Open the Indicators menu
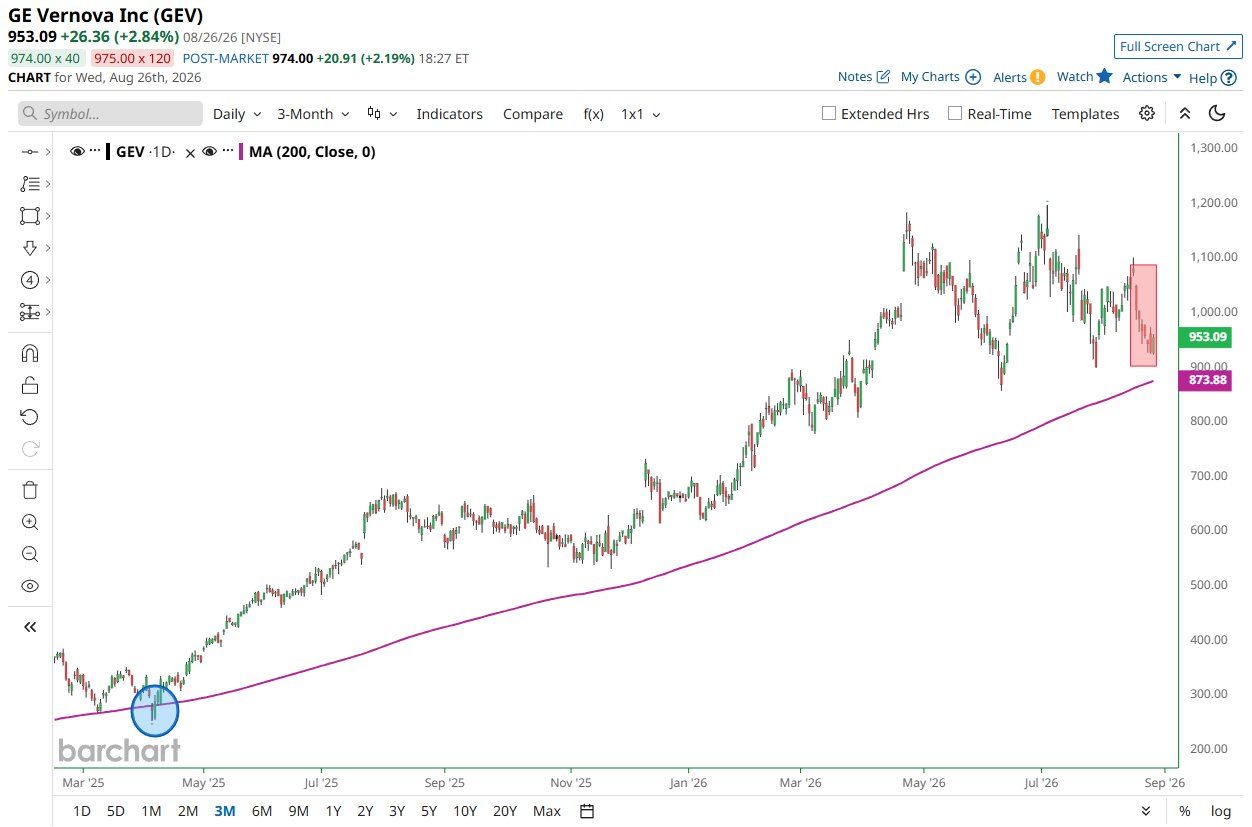The image size is (1252, 827). (x=449, y=114)
